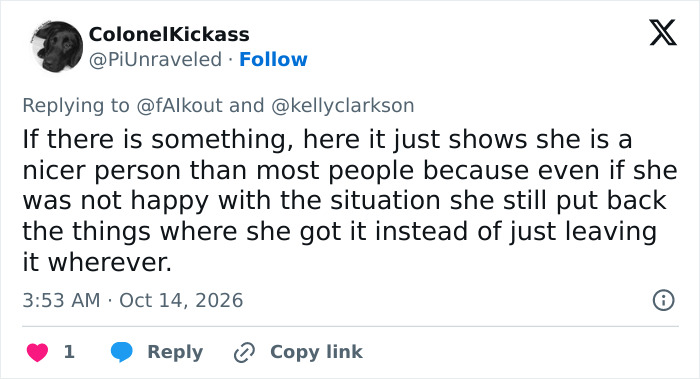This screenshot has width=700, height=379.
Task: Click the phrase 'nicer person' in the tweet
Action: [101, 171]
